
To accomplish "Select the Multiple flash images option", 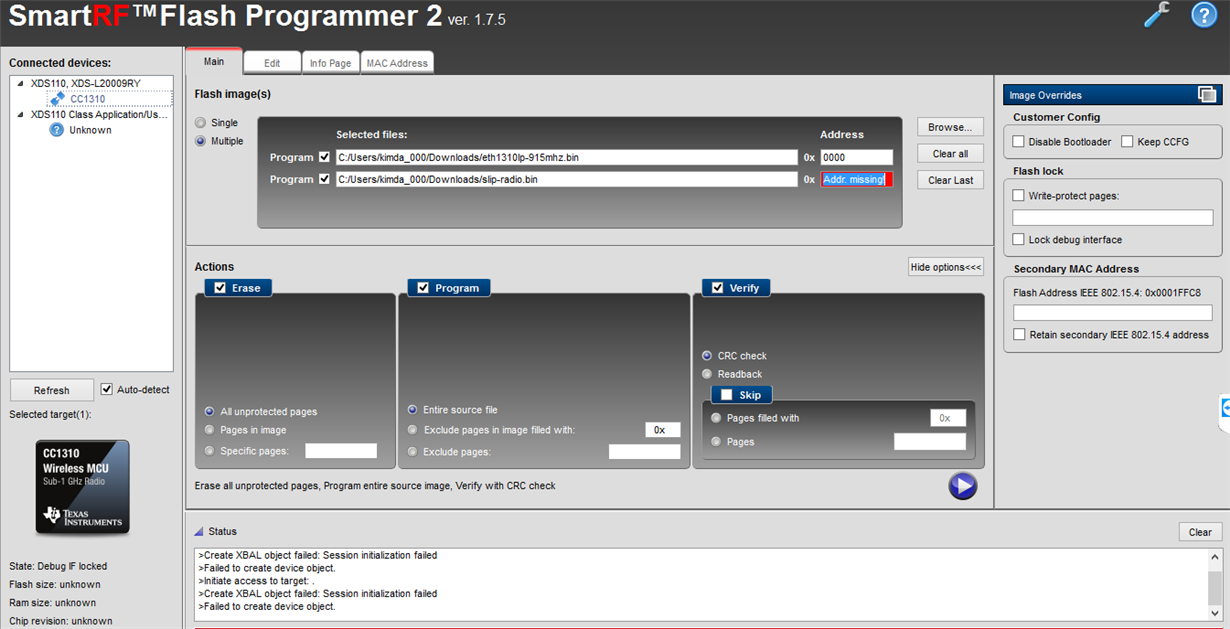I will click(x=201, y=141).
